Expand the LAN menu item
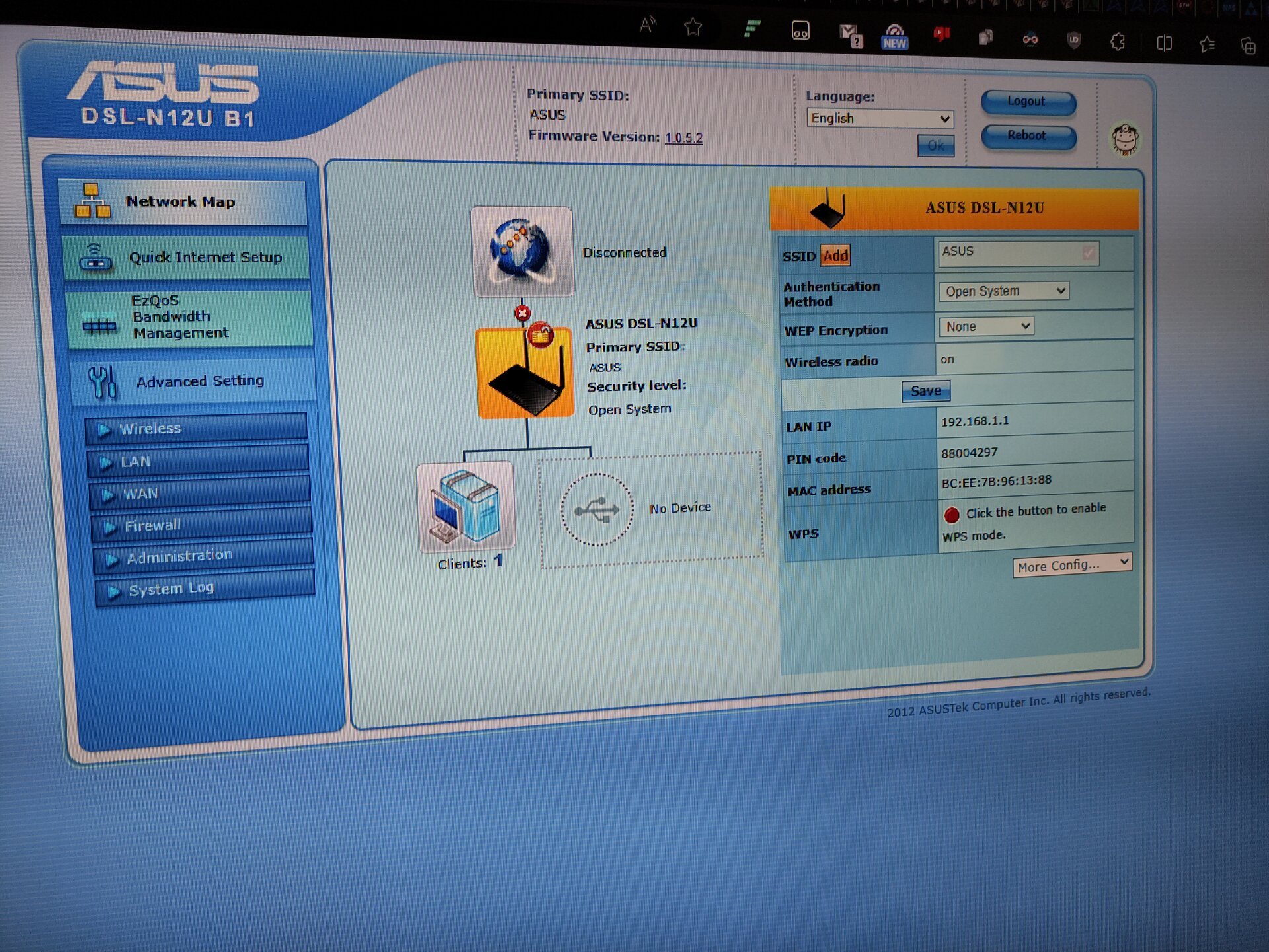The image size is (1269, 952). [198, 461]
